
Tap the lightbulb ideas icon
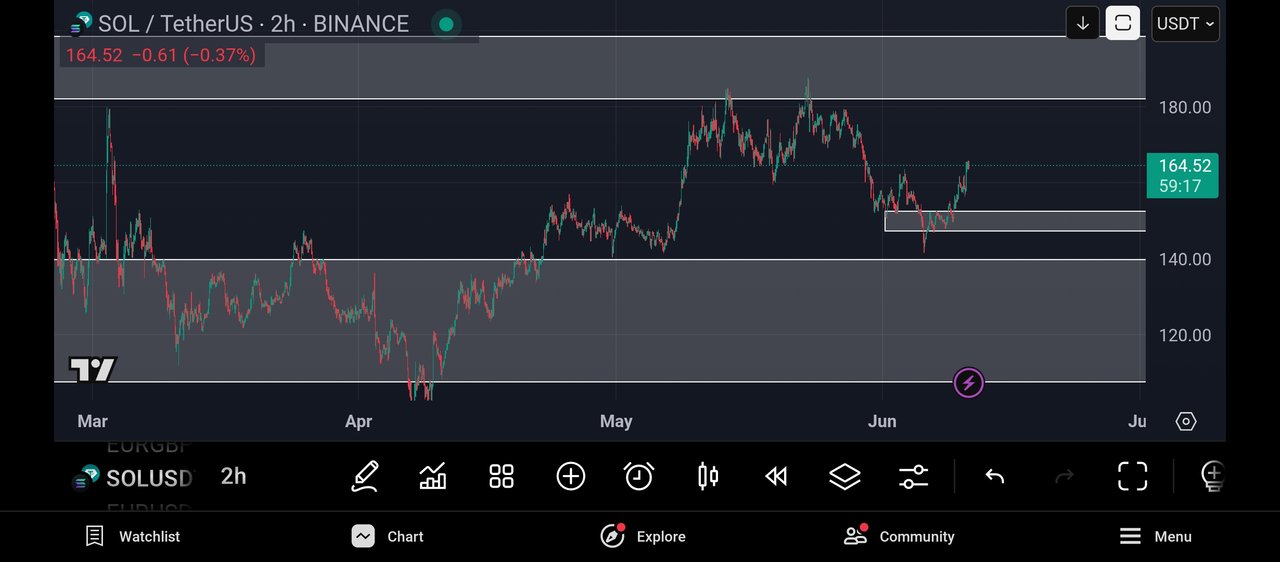[x=1212, y=476]
